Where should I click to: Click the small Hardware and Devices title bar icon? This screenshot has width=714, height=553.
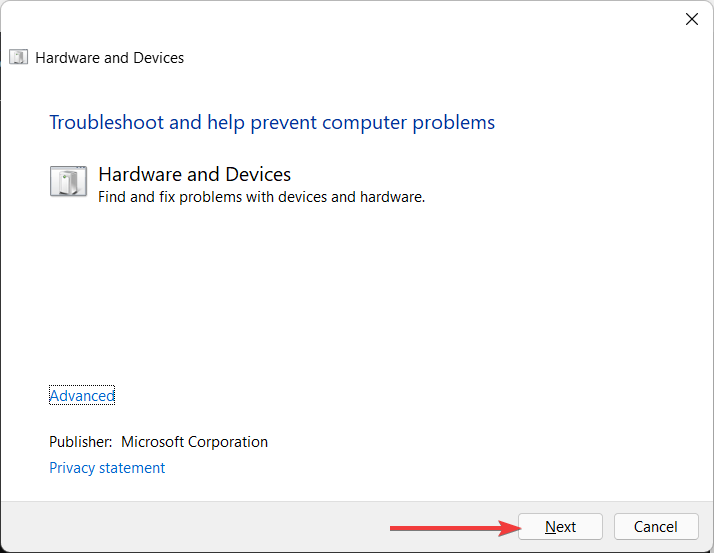(x=19, y=57)
